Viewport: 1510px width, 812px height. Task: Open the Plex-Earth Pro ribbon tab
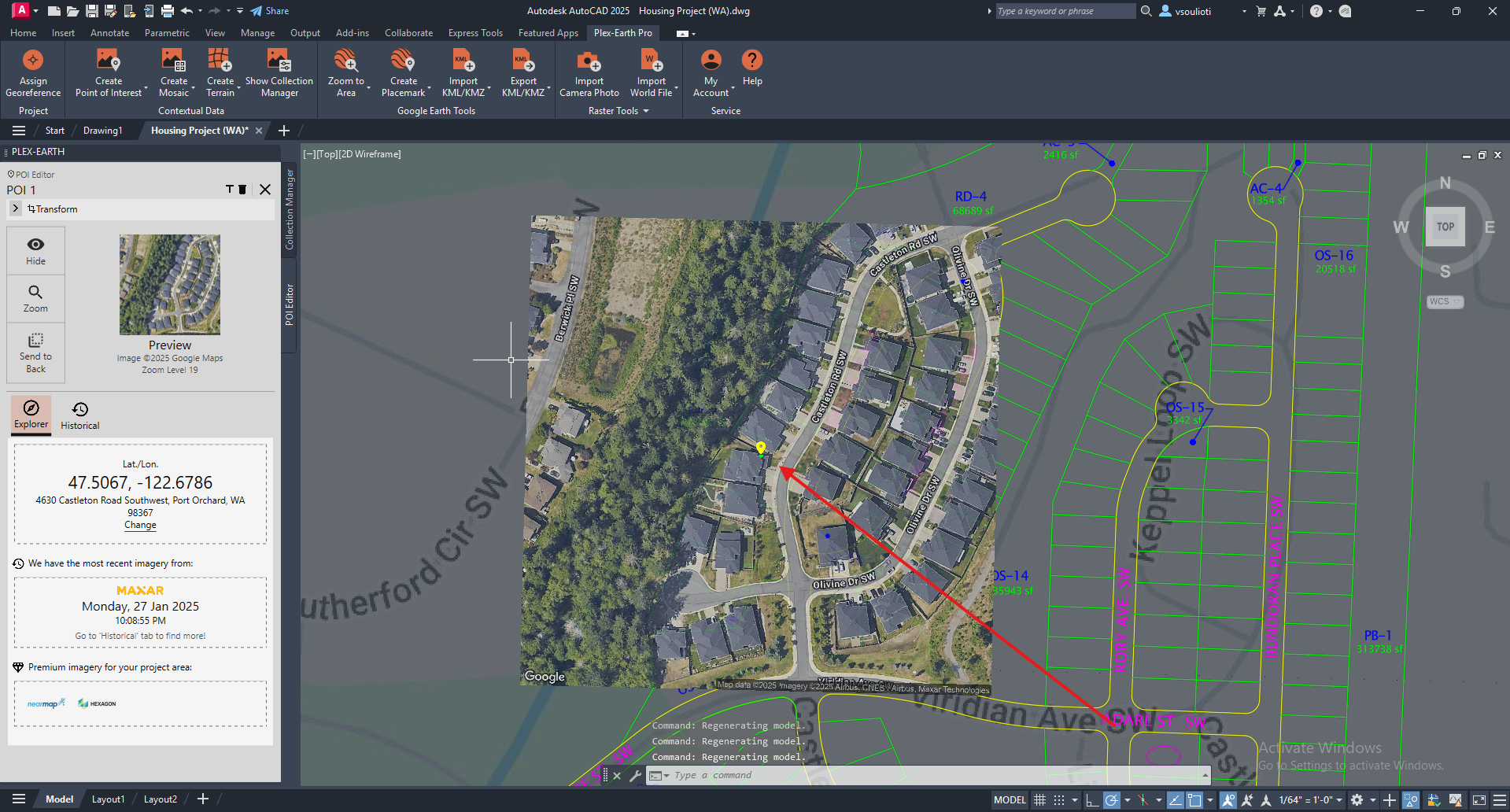coord(623,33)
